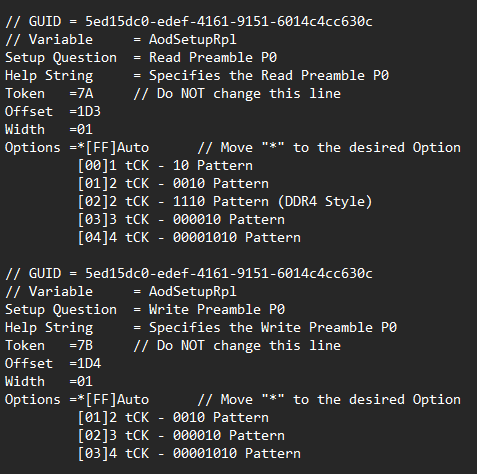Image resolution: width=477 pixels, height=474 pixels.
Task: Click the [04]4 tCK - 00001010 Pattern option
Action: pos(189,238)
